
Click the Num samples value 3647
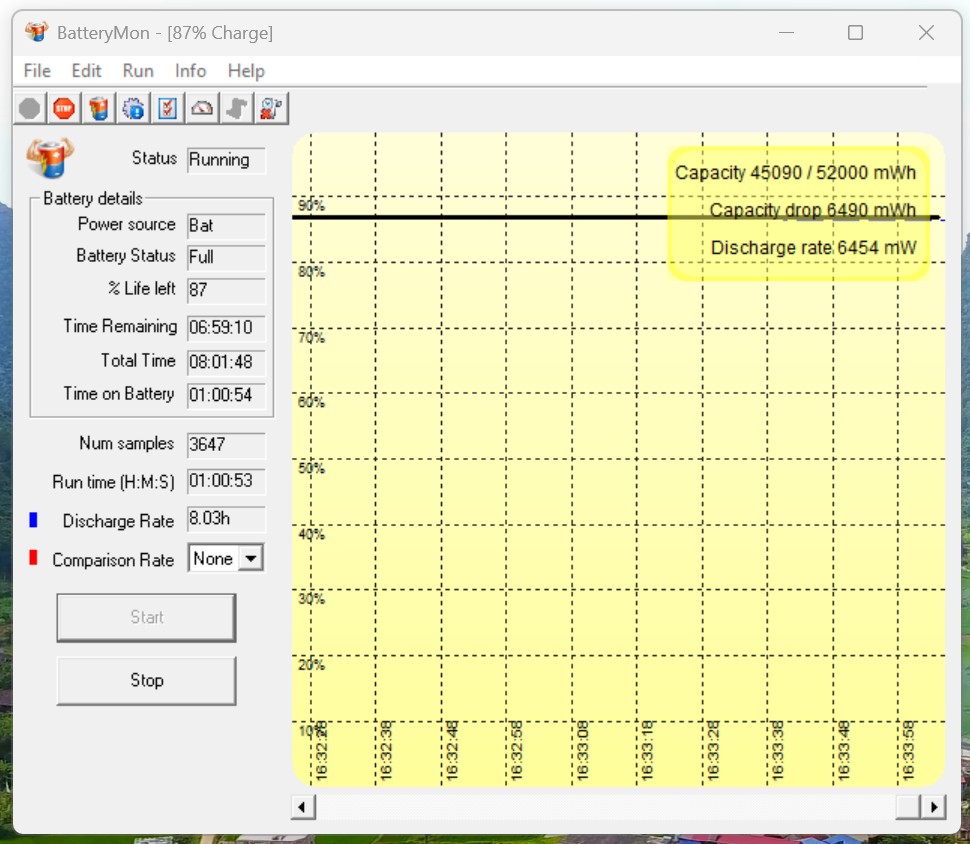tap(226, 444)
